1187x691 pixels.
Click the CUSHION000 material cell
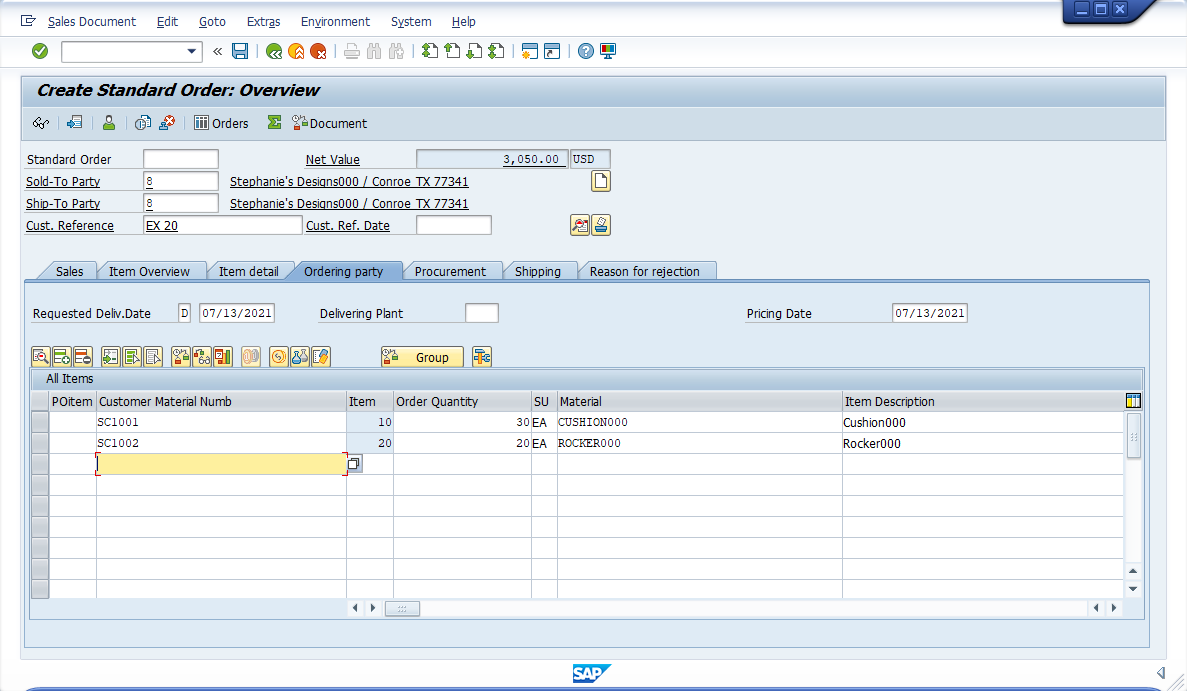point(699,422)
